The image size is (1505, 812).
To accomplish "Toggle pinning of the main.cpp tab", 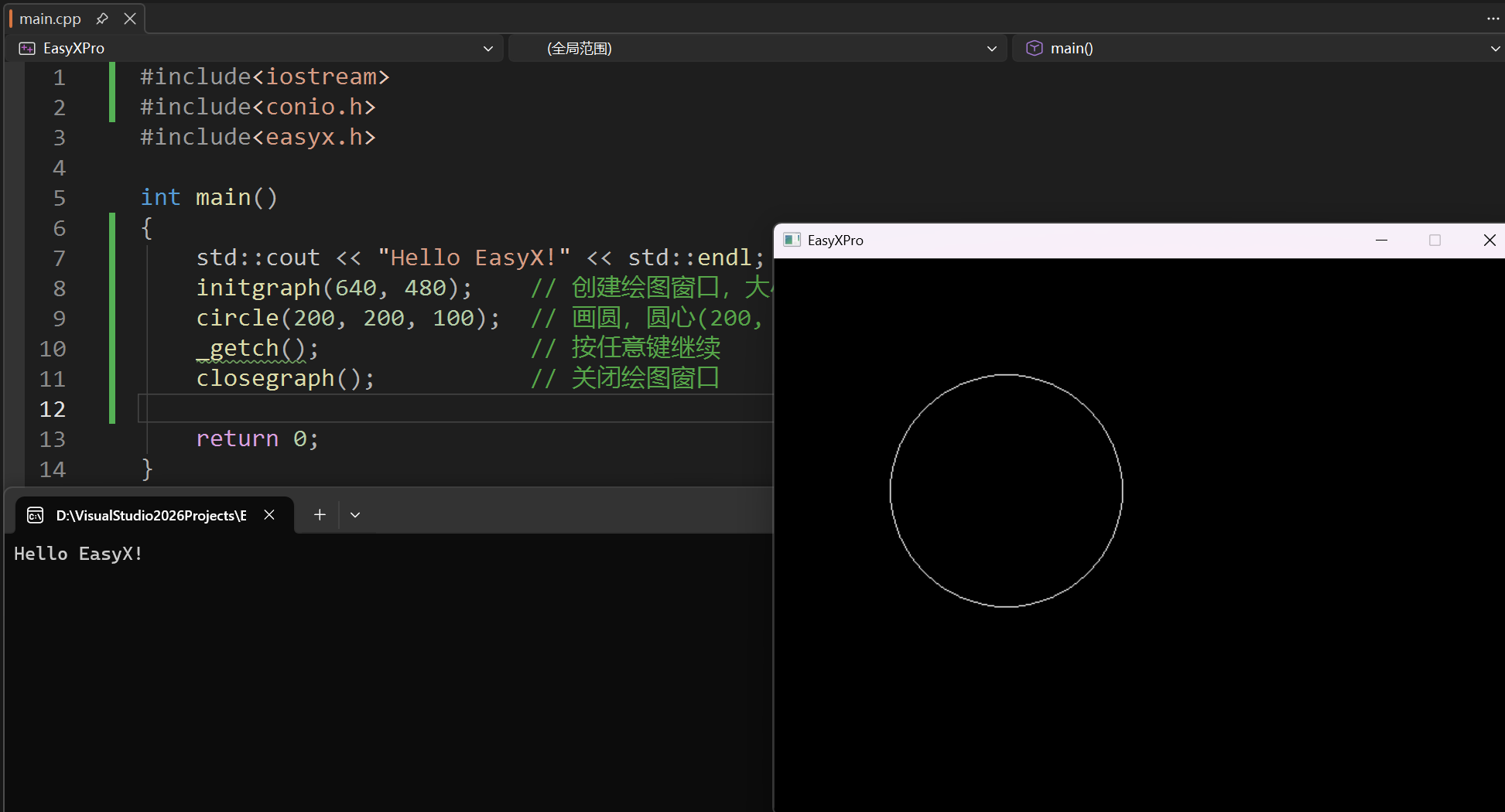I will pos(101,19).
